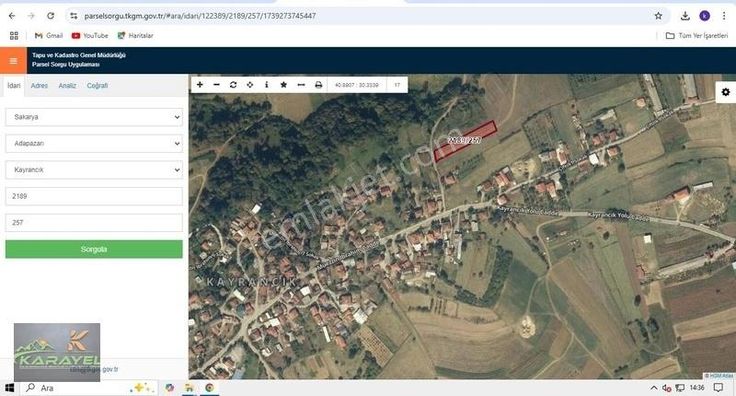
Task: Switch to the Coğrafi tab
Action: (97, 86)
